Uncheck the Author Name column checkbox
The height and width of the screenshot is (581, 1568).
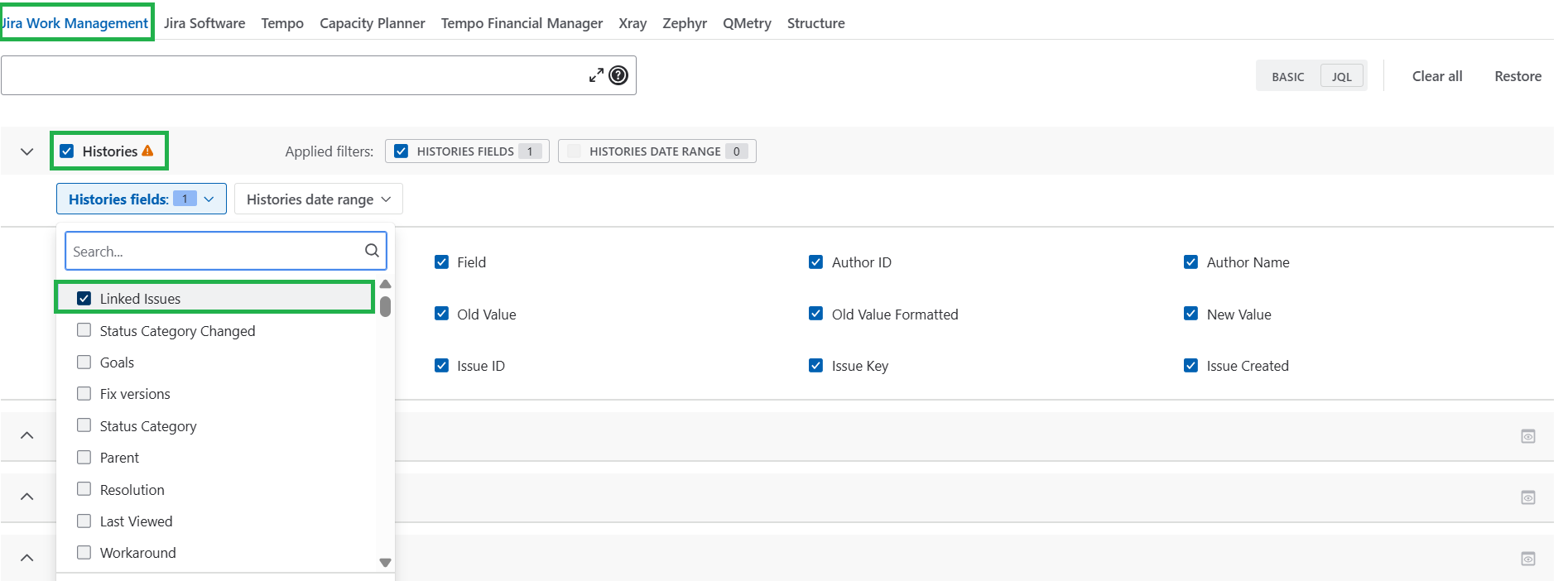(x=1190, y=262)
